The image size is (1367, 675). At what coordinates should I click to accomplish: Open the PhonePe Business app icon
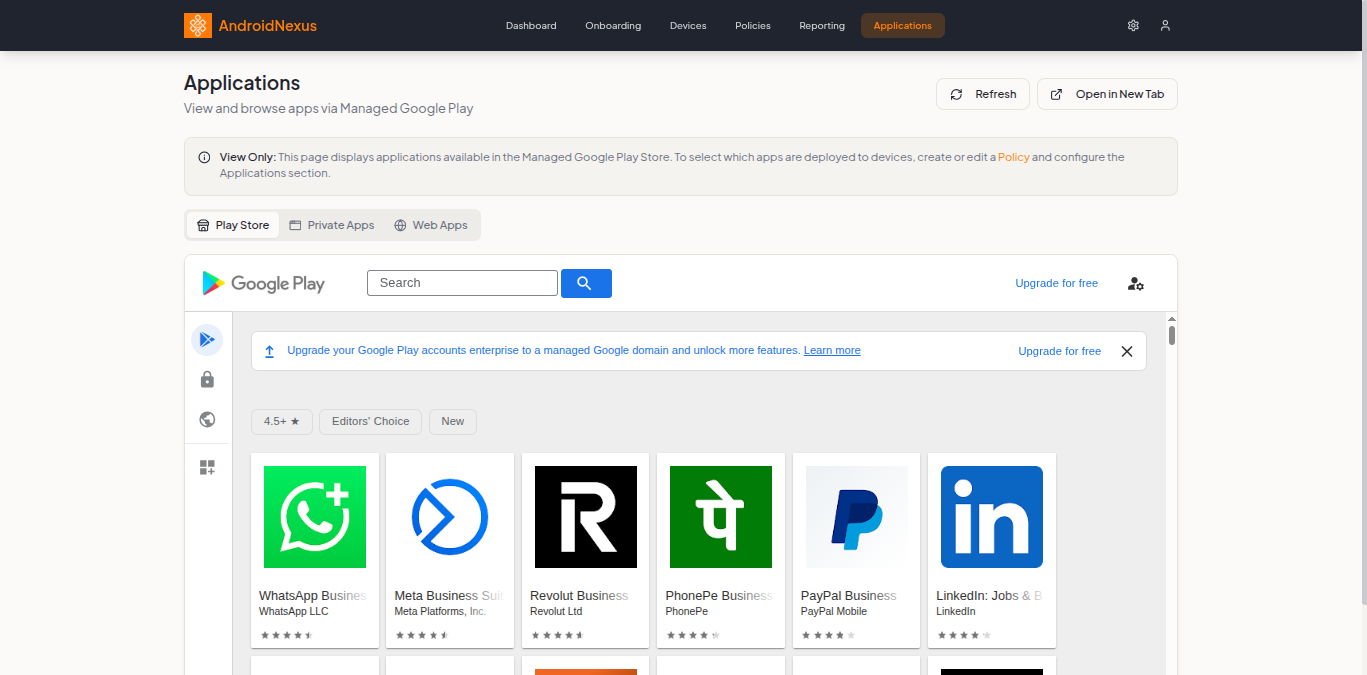point(721,517)
